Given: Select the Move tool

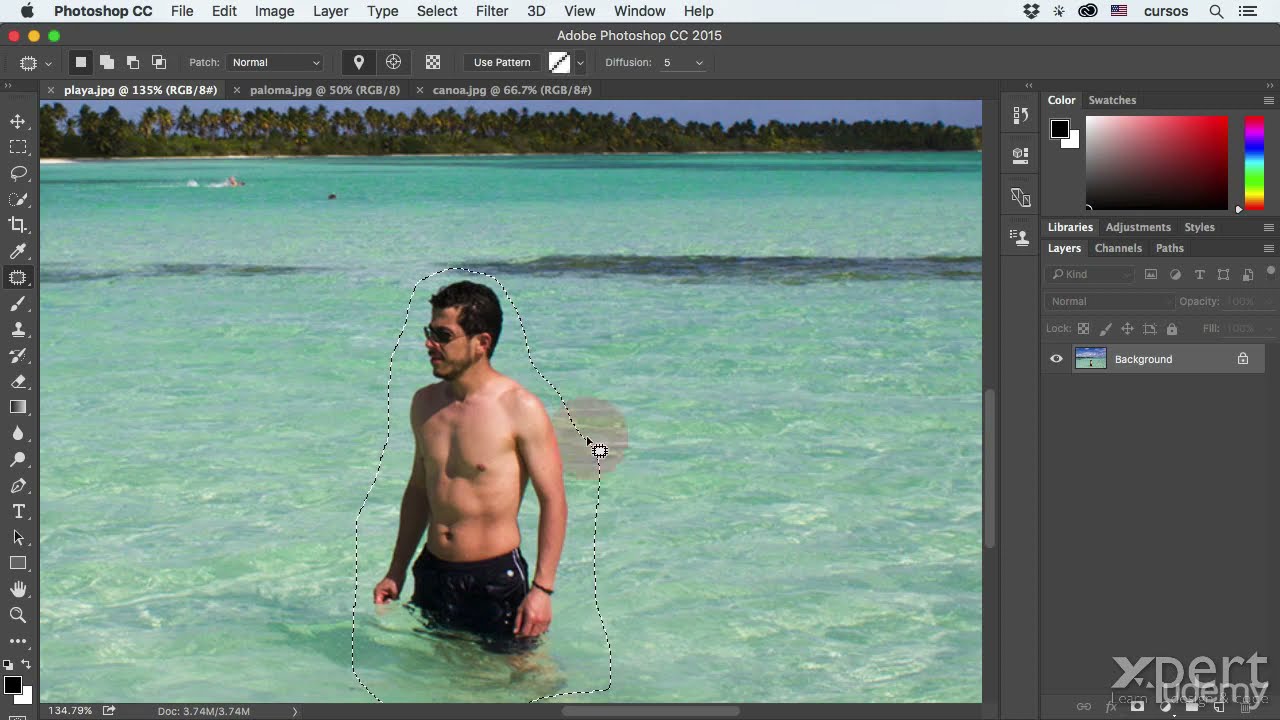Looking at the screenshot, I should (x=18, y=121).
